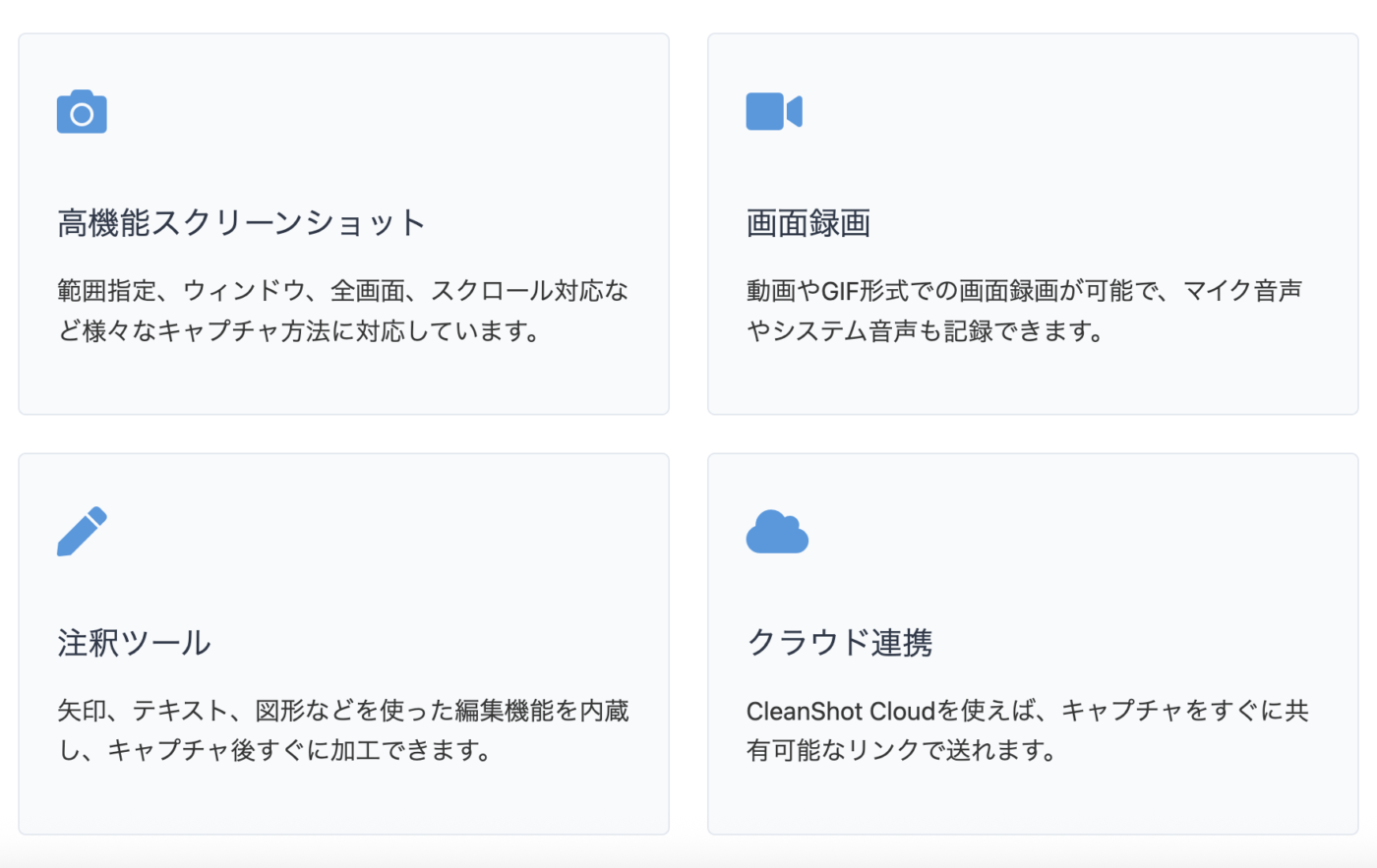Viewport: 1377px width, 868px height.
Task: Click the CleanShot Cloud description text
Action: [1028, 730]
